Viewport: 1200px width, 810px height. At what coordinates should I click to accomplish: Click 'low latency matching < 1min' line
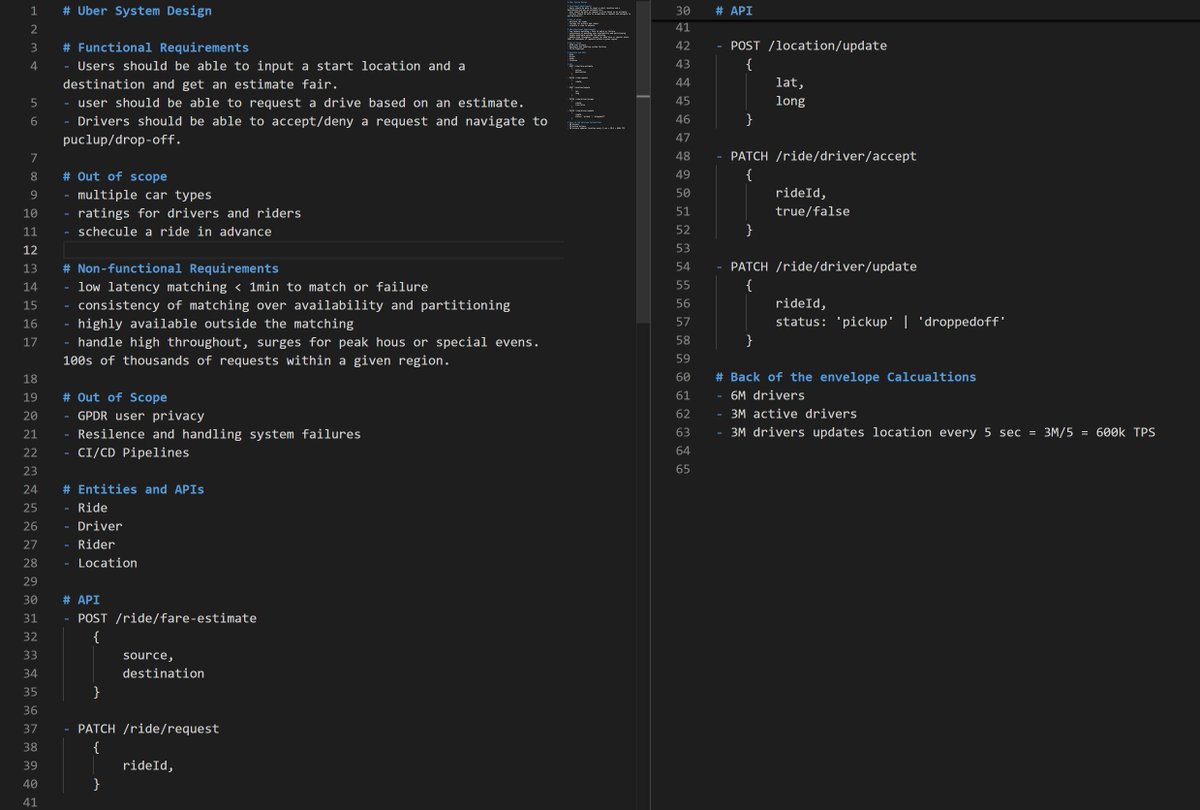point(245,287)
